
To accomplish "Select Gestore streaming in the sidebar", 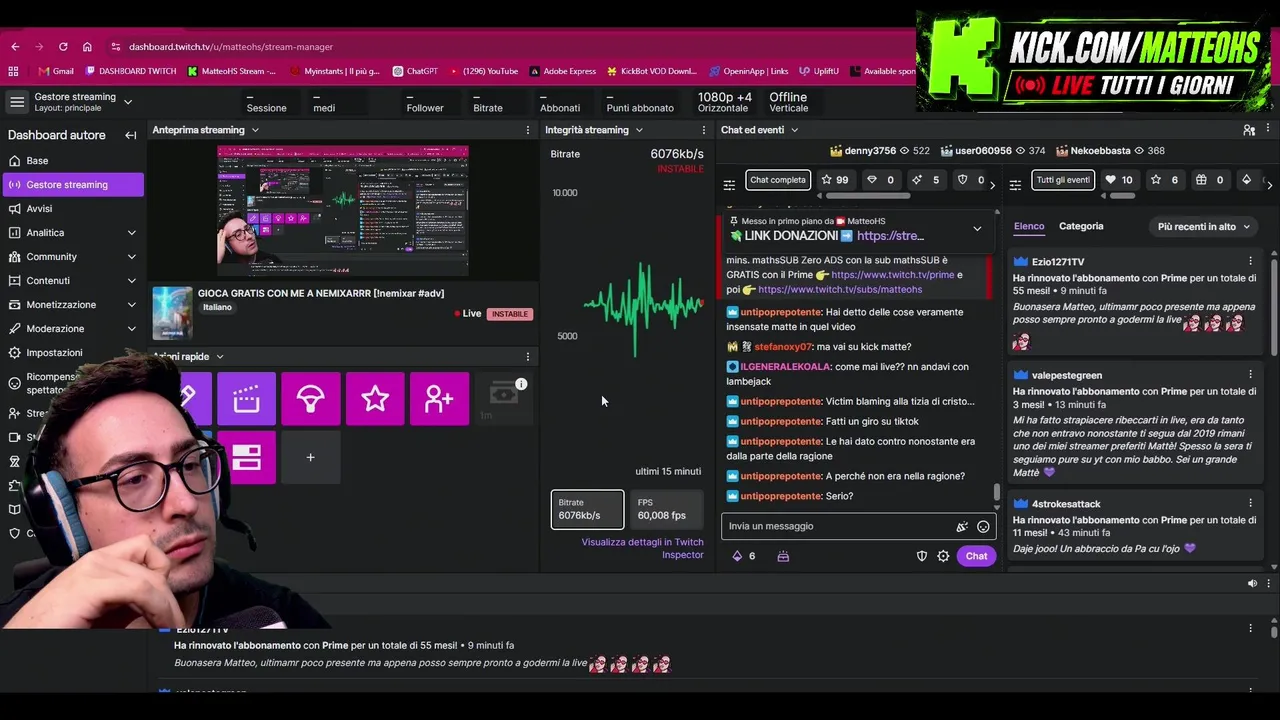I will tap(73, 185).
